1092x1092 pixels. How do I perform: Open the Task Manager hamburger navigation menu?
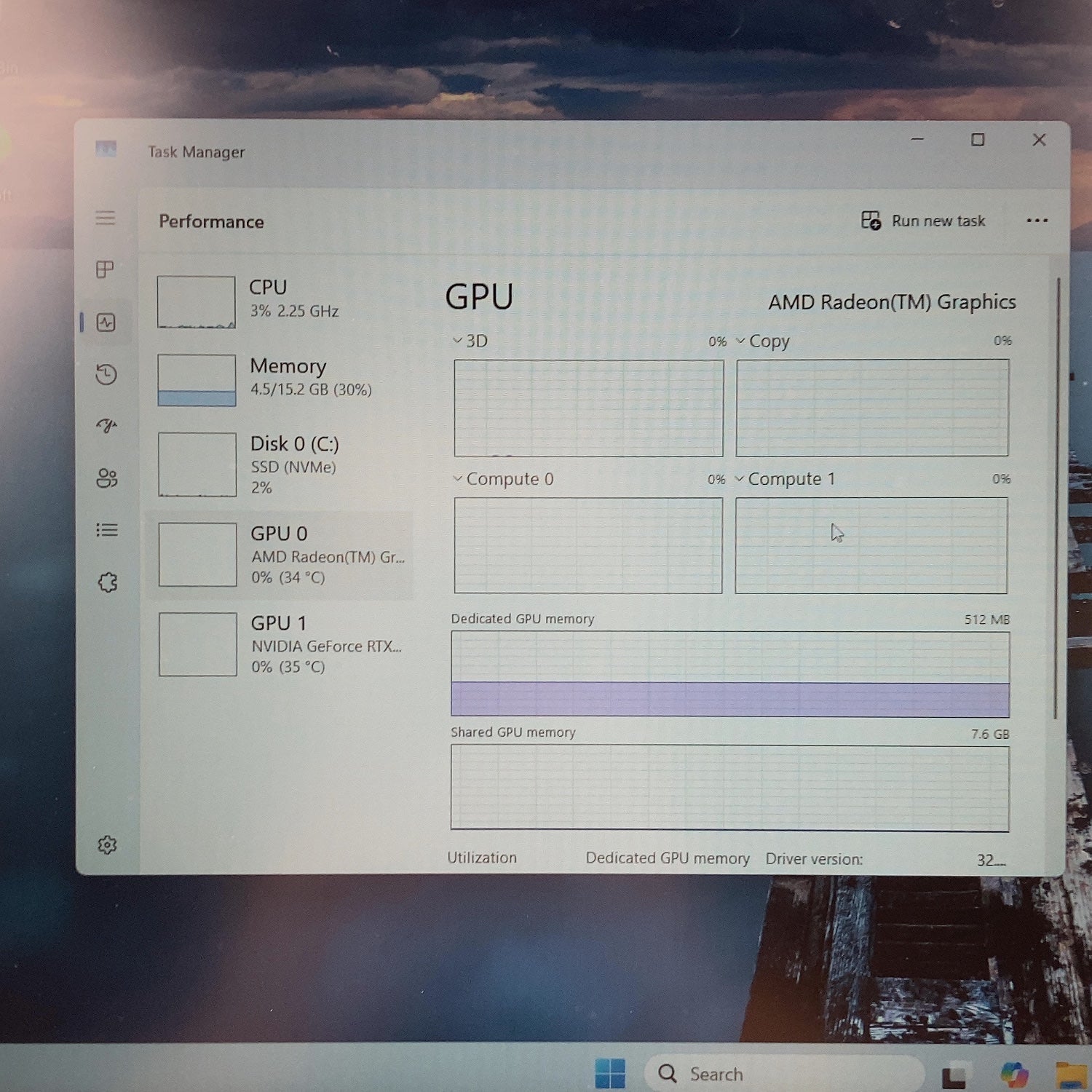[106, 218]
